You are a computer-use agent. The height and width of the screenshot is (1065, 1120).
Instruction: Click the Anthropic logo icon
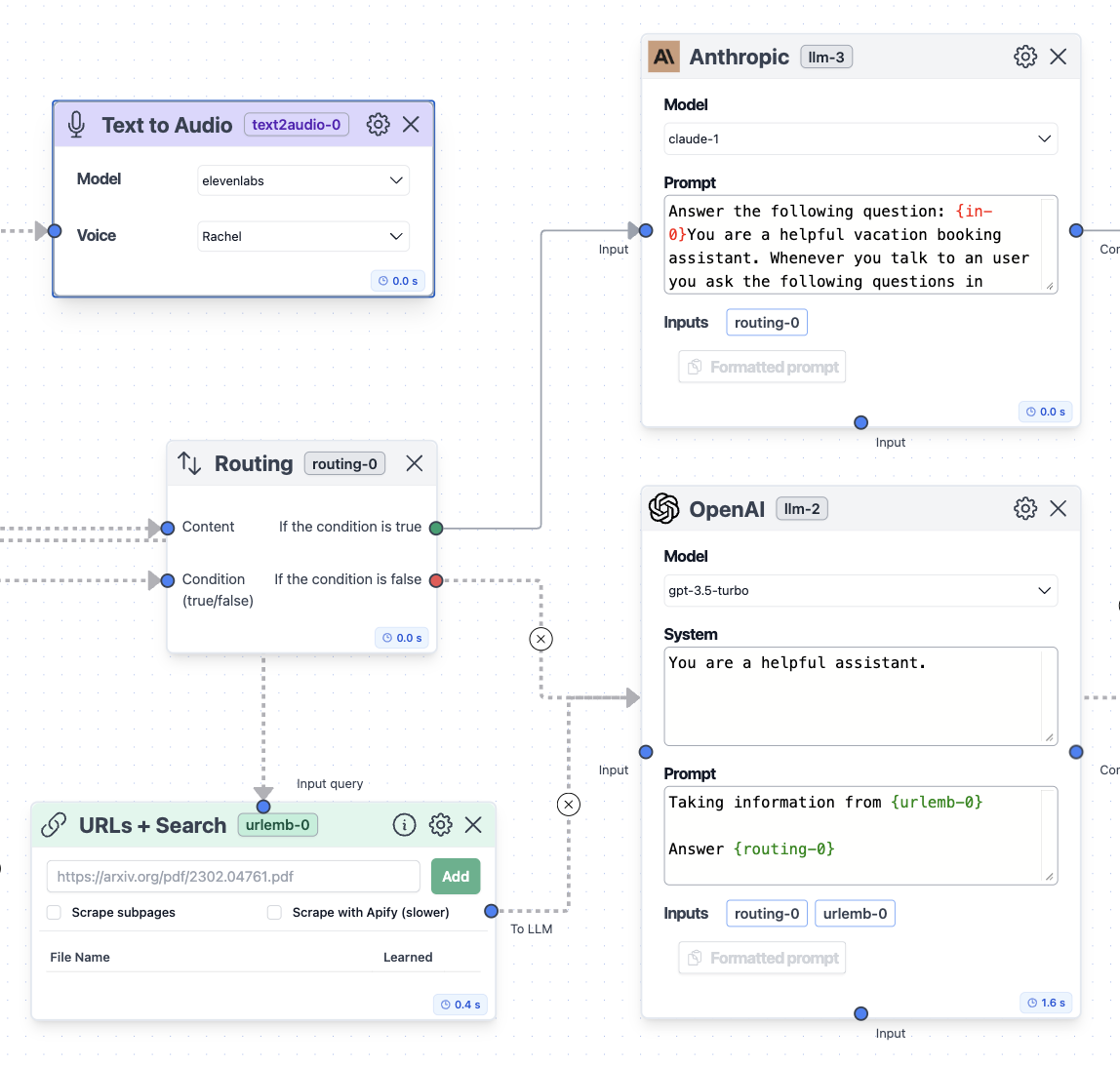pos(663,57)
